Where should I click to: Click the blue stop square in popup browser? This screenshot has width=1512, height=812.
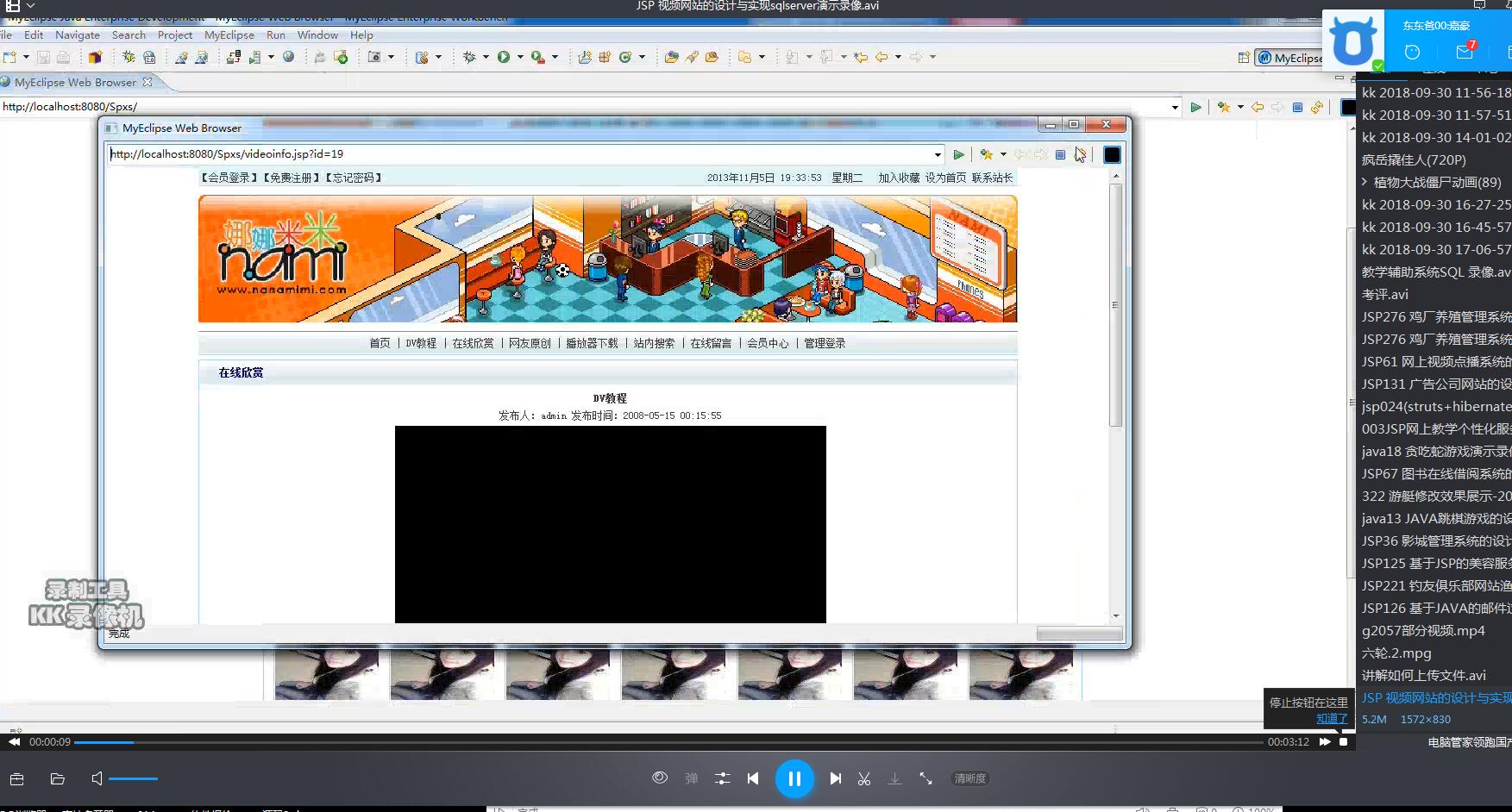click(x=1060, y=154)
